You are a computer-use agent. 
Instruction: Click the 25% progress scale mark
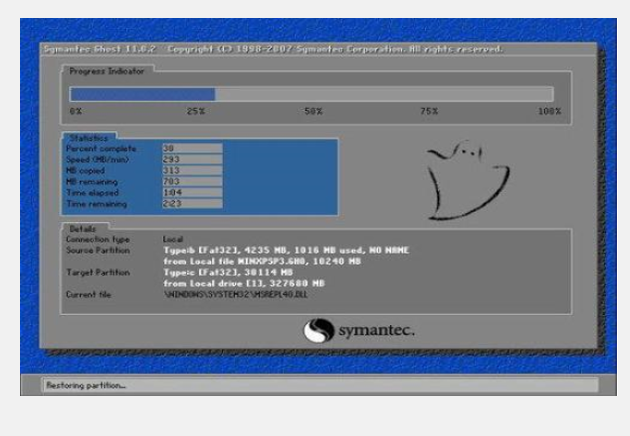click(x=196, y=111)
